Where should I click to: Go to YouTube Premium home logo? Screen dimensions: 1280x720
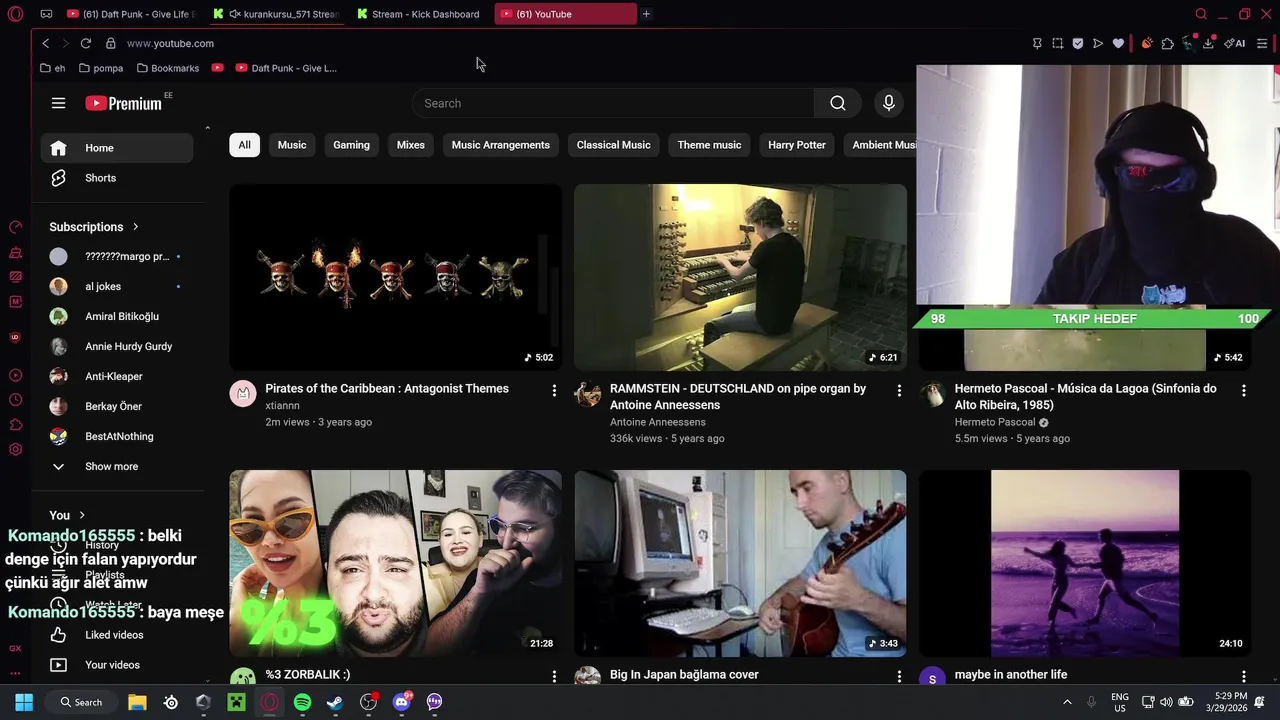(123, 103)
